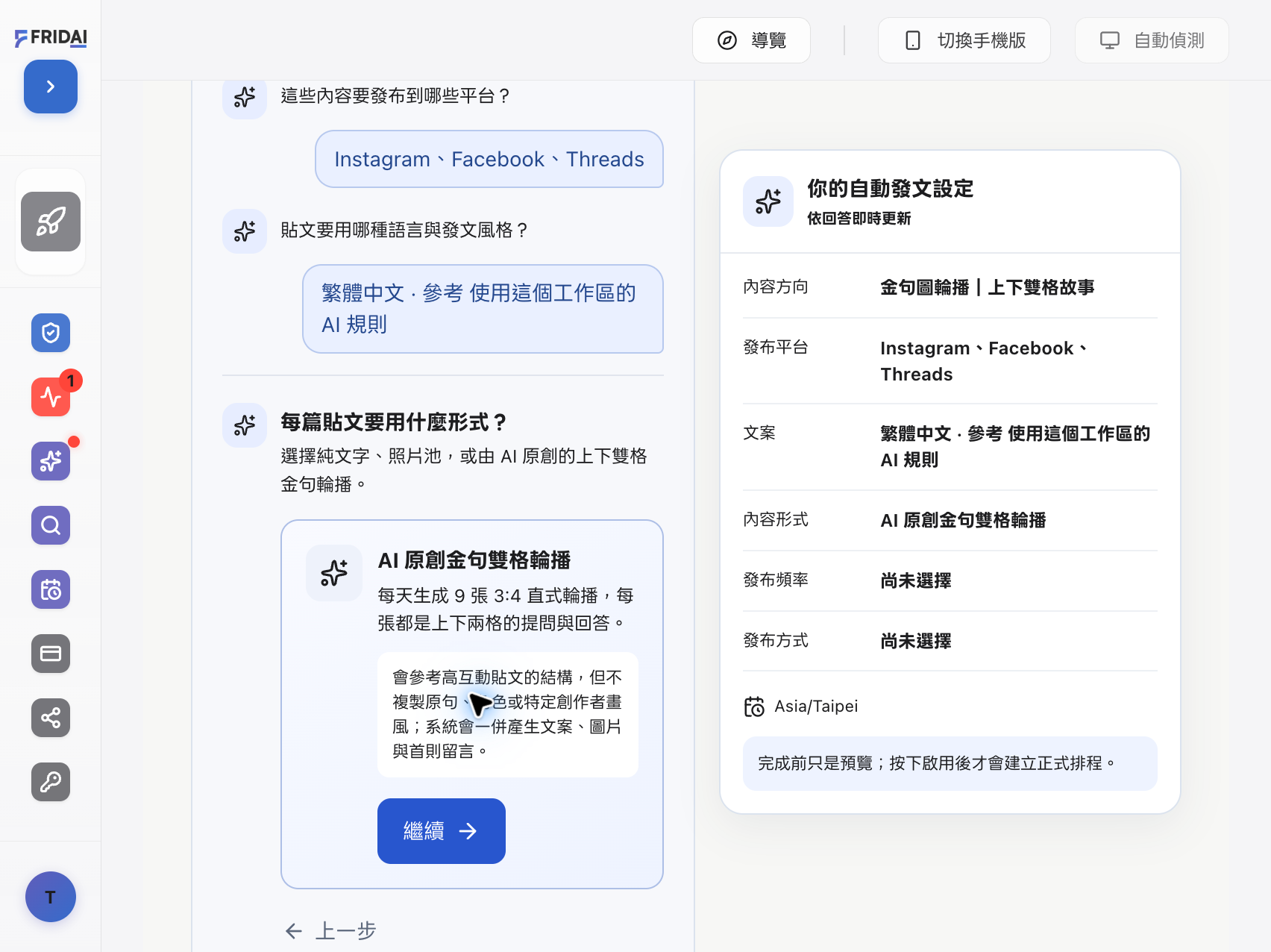Click the 發布頻率 row value 尚未選擇
1271x952 pixels.
click(916, 580)
